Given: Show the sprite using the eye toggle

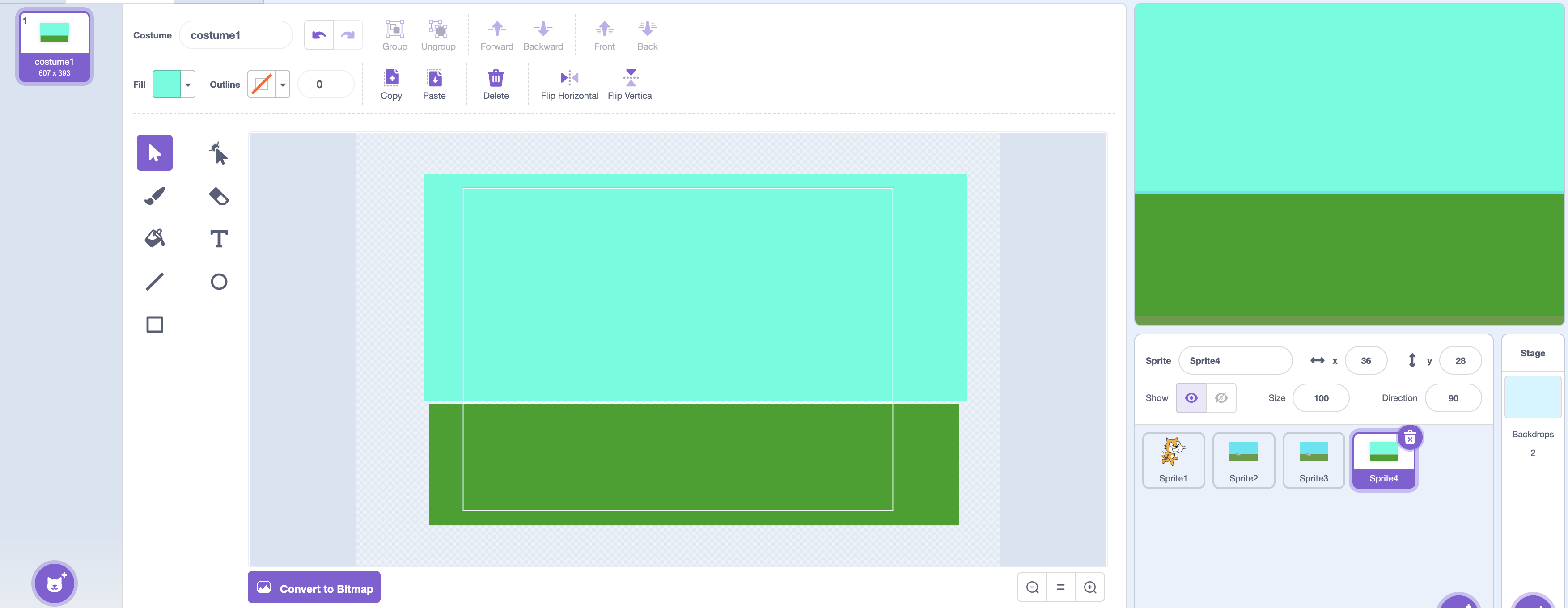Looking at the screenshot, I should coord(1191,398).
